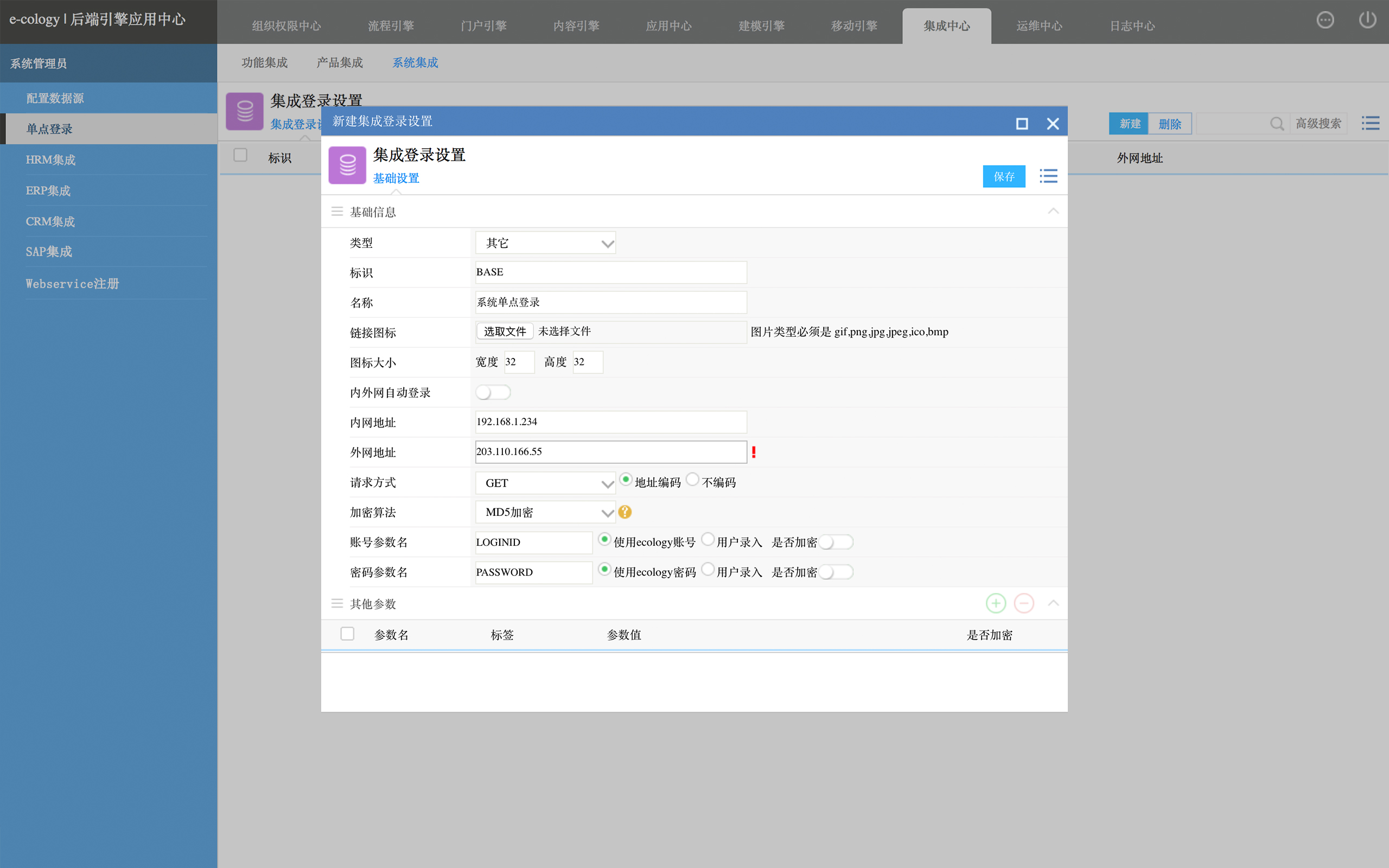Open the 类型 dropdown showing 其它

545,243
